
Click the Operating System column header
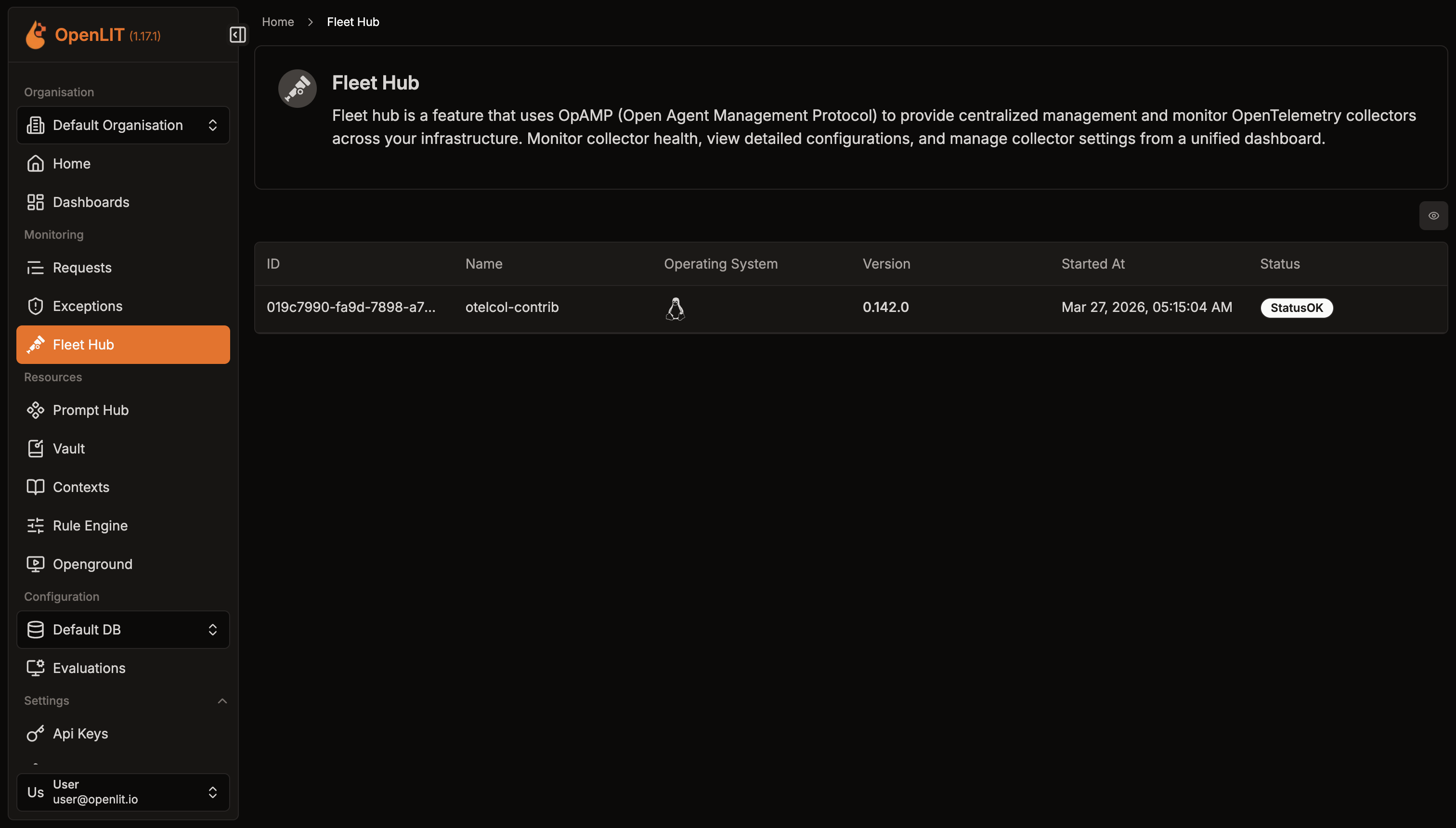click(721, 264)
